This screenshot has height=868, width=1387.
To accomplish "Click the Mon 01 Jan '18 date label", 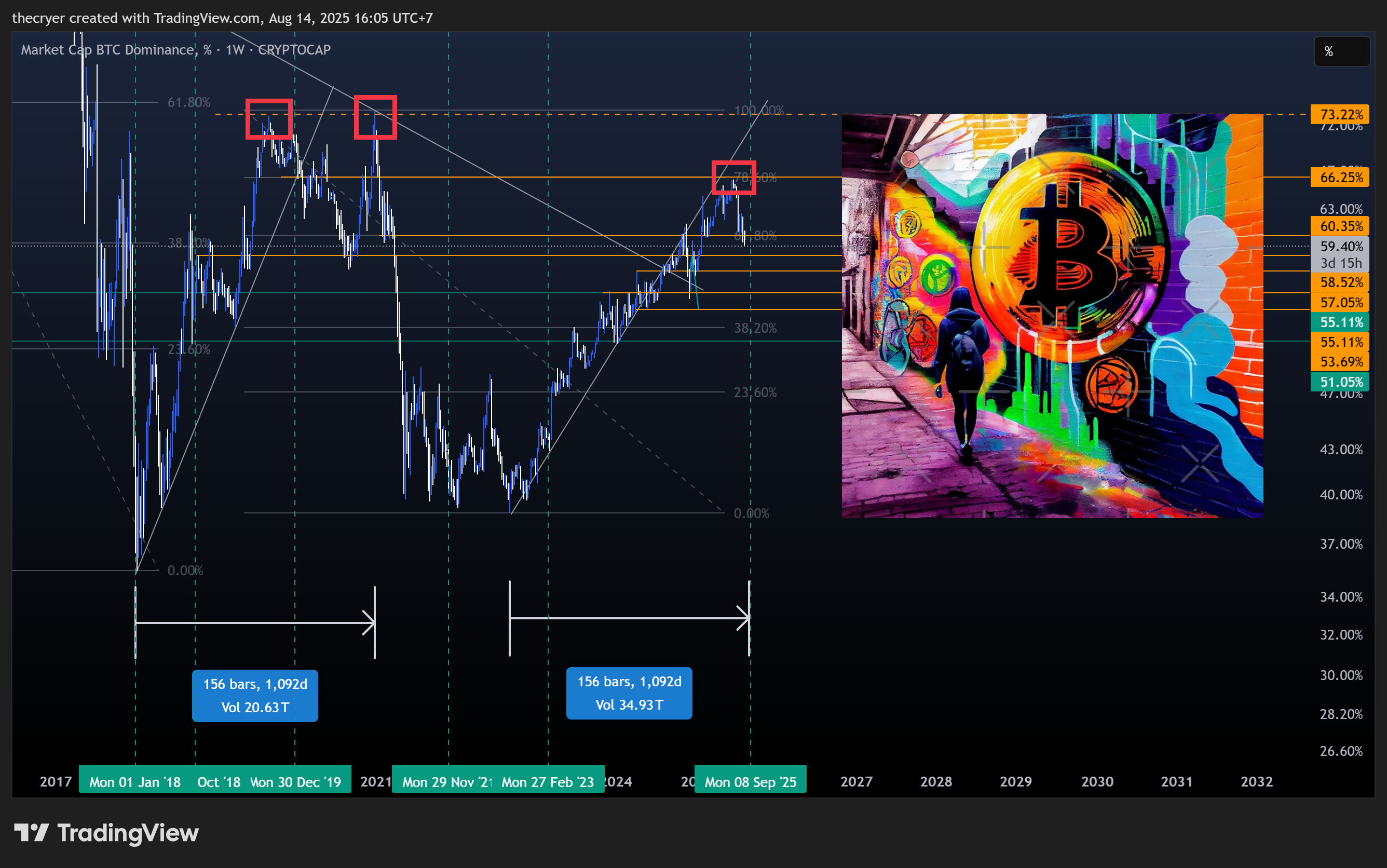I will pos(135,782).
